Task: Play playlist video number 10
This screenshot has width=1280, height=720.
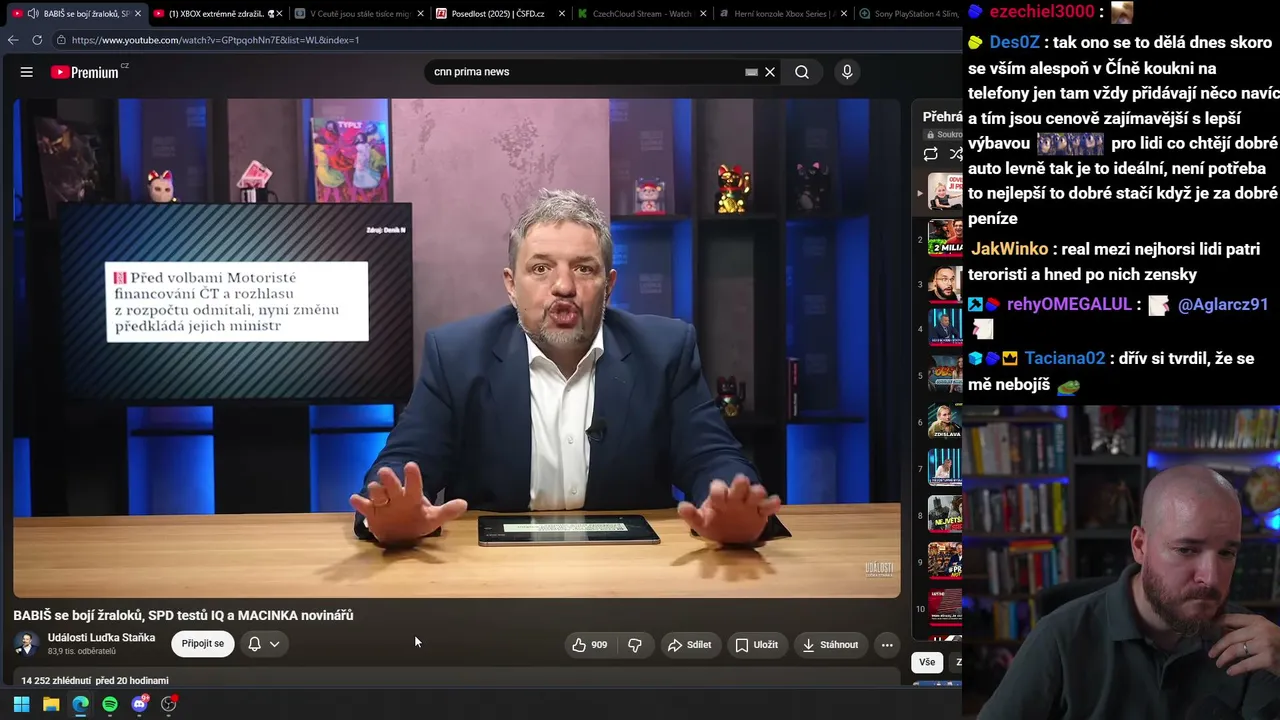Action: pos(944,607)
